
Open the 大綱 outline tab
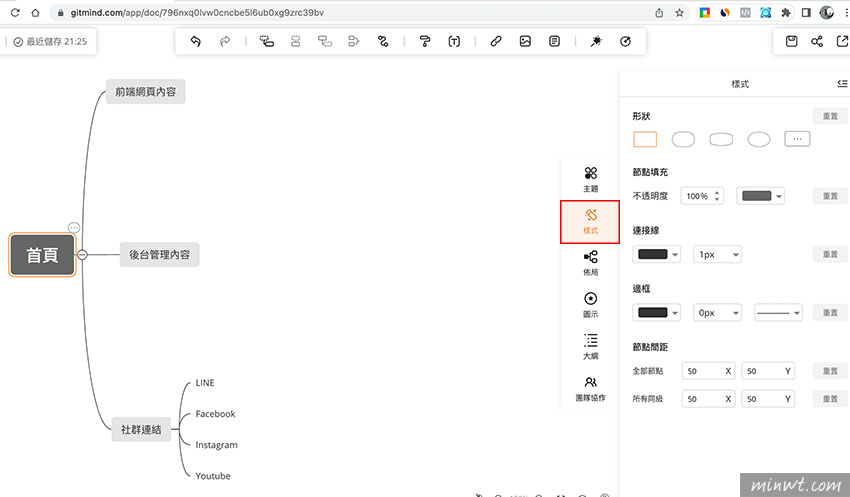pyautogui.click(x=590, y=347)
